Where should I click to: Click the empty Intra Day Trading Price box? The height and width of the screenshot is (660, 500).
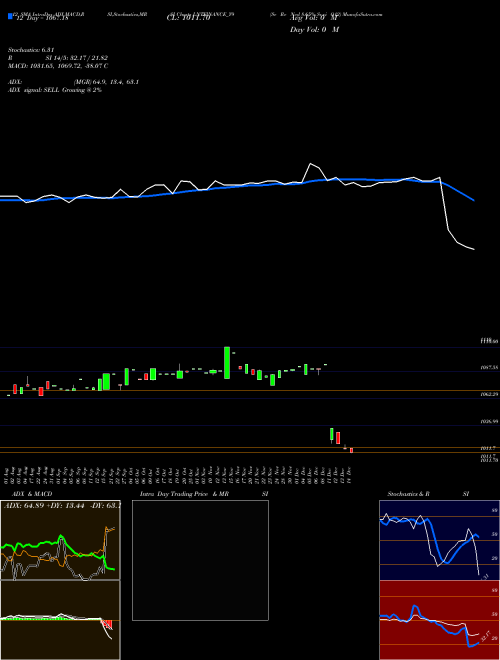pos(200,560)
